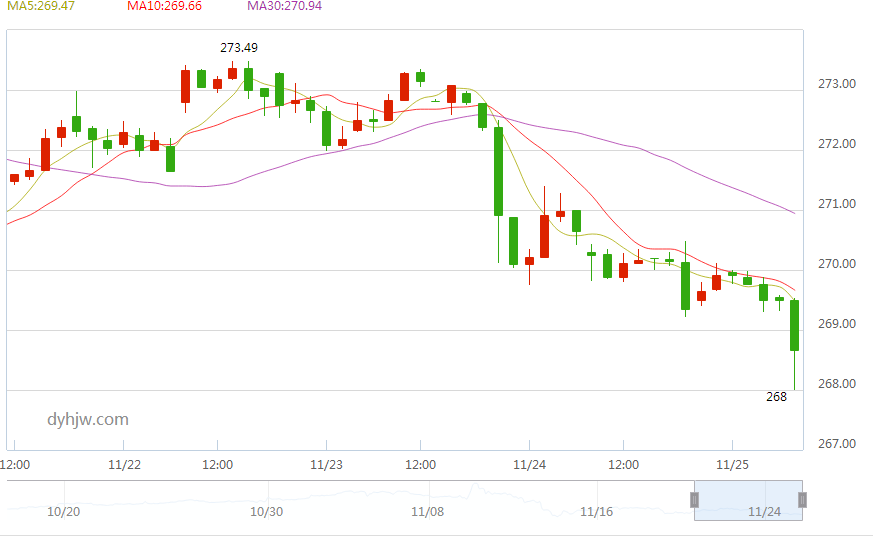Click the left handle of the range slider

(695, 500)
